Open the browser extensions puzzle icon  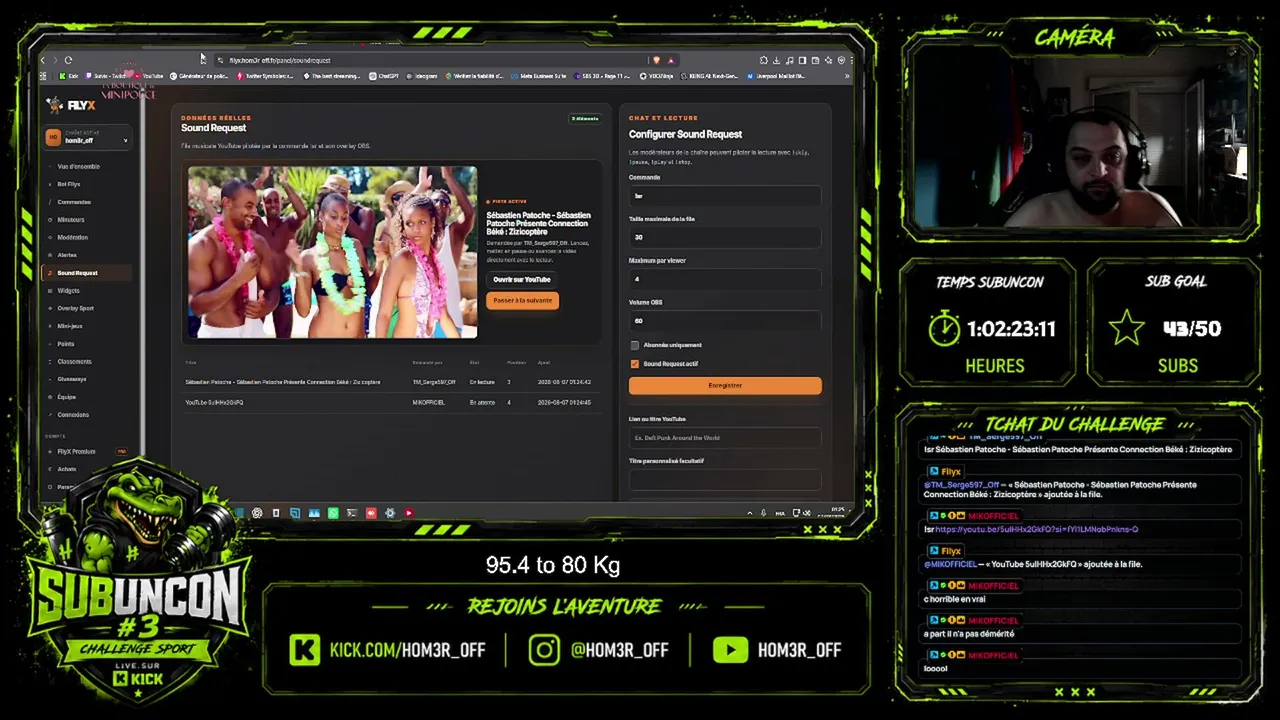click(764, 60)
